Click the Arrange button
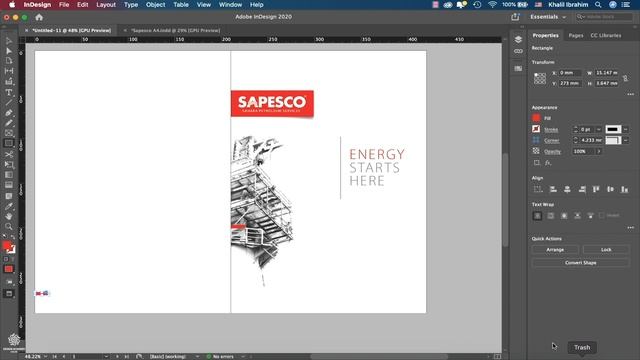This screenshot has width=640, height=360. click(x=555, y=250)
